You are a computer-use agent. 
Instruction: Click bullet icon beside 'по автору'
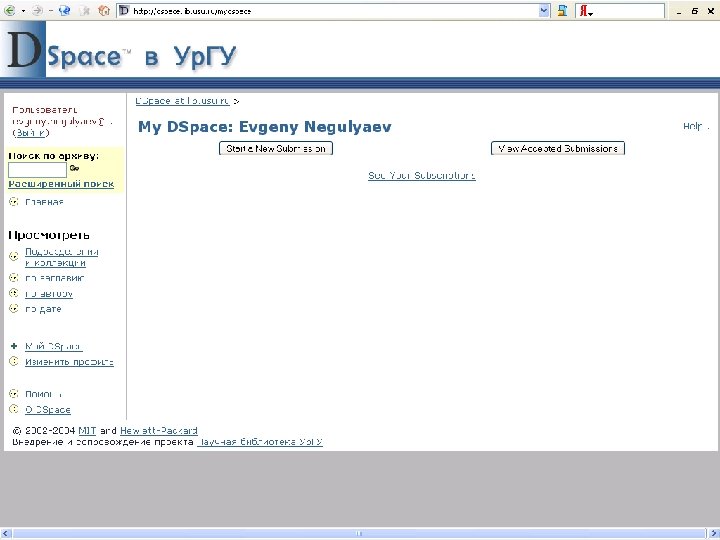click(x=14, y=293)
